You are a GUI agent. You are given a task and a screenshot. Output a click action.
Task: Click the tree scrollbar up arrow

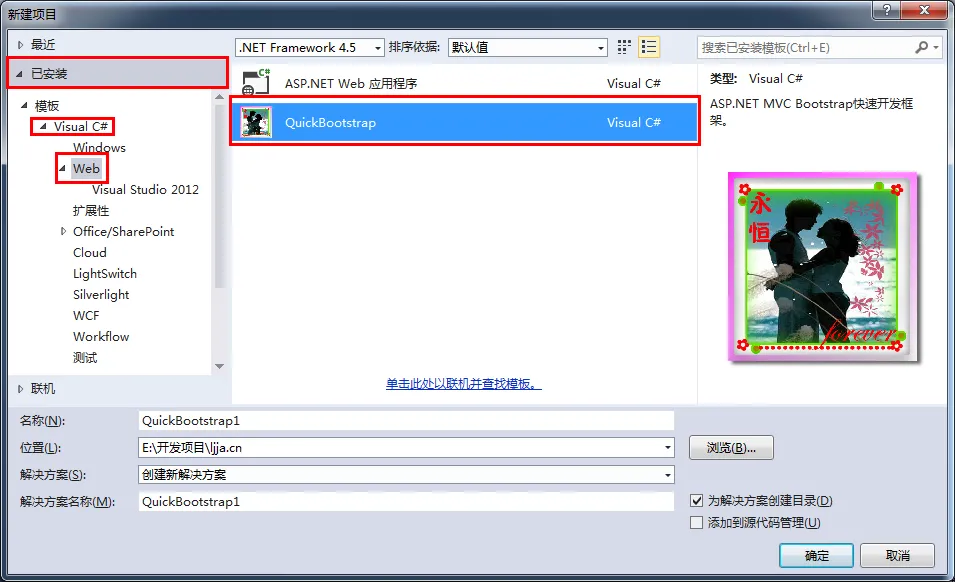click(x=220, y=96)
